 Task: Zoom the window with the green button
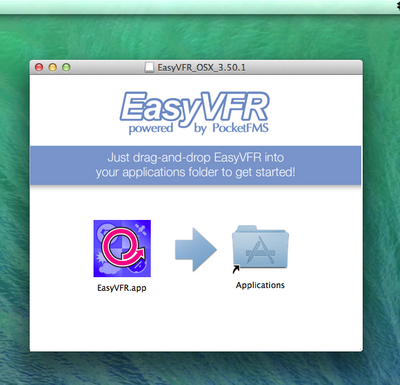click(66, 67)
